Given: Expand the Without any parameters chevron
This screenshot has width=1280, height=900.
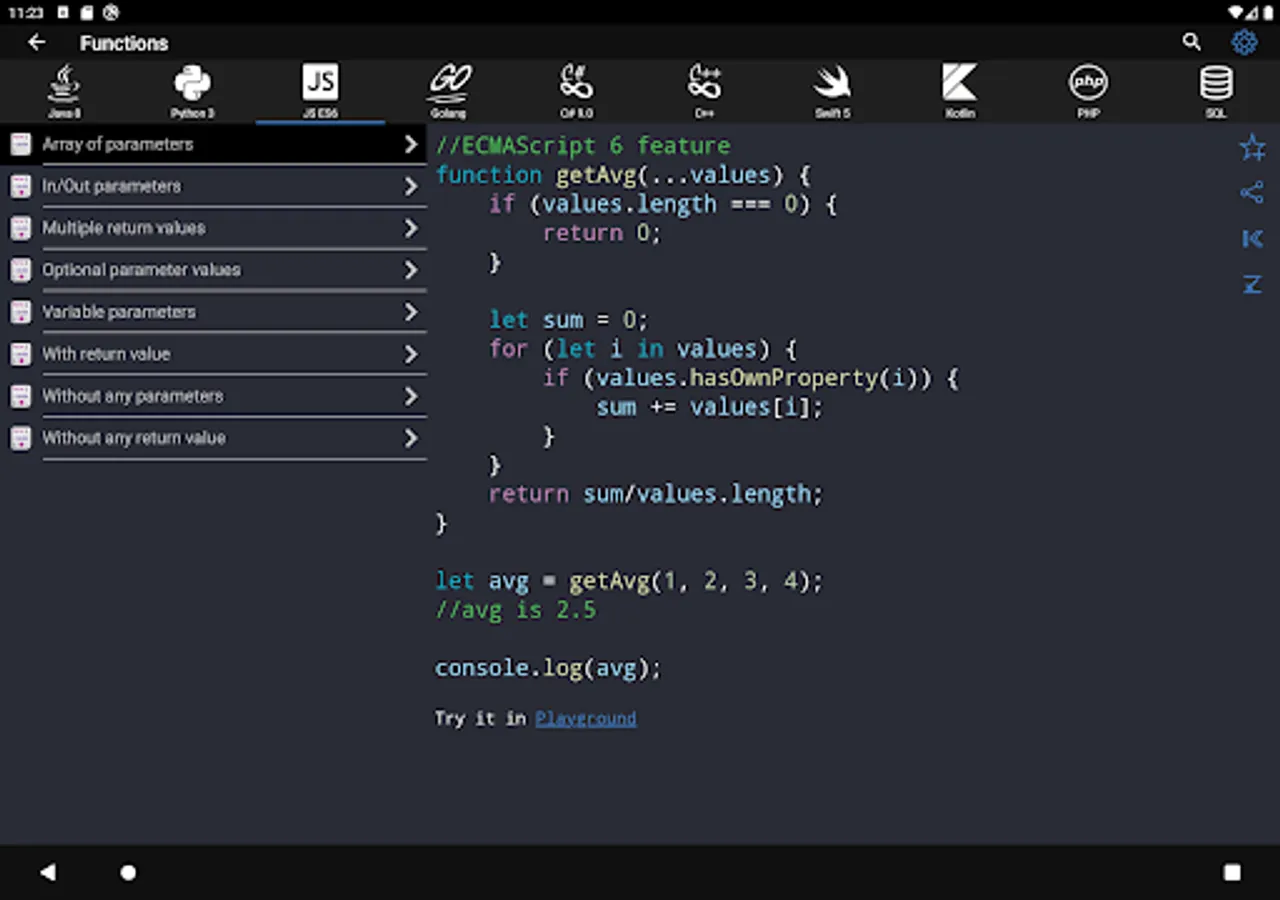Looking at the screenshot, I should (410, 397).
